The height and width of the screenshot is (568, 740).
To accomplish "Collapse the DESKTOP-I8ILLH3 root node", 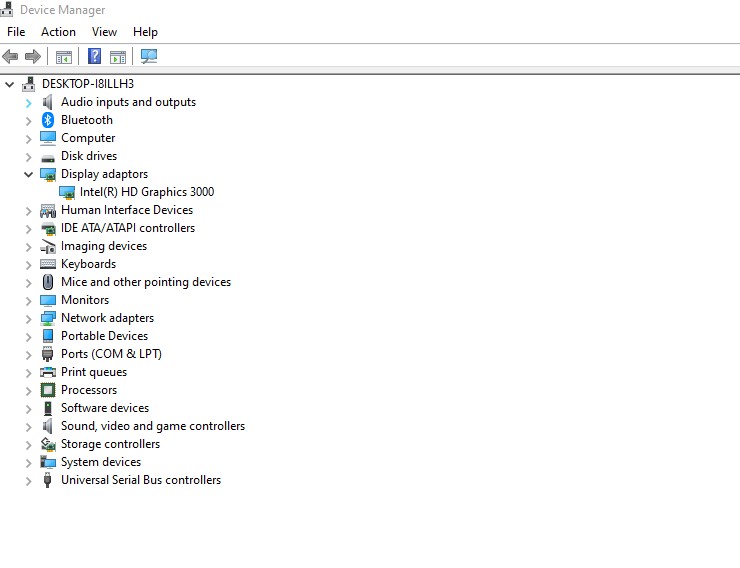I will [x=9, y=84].
